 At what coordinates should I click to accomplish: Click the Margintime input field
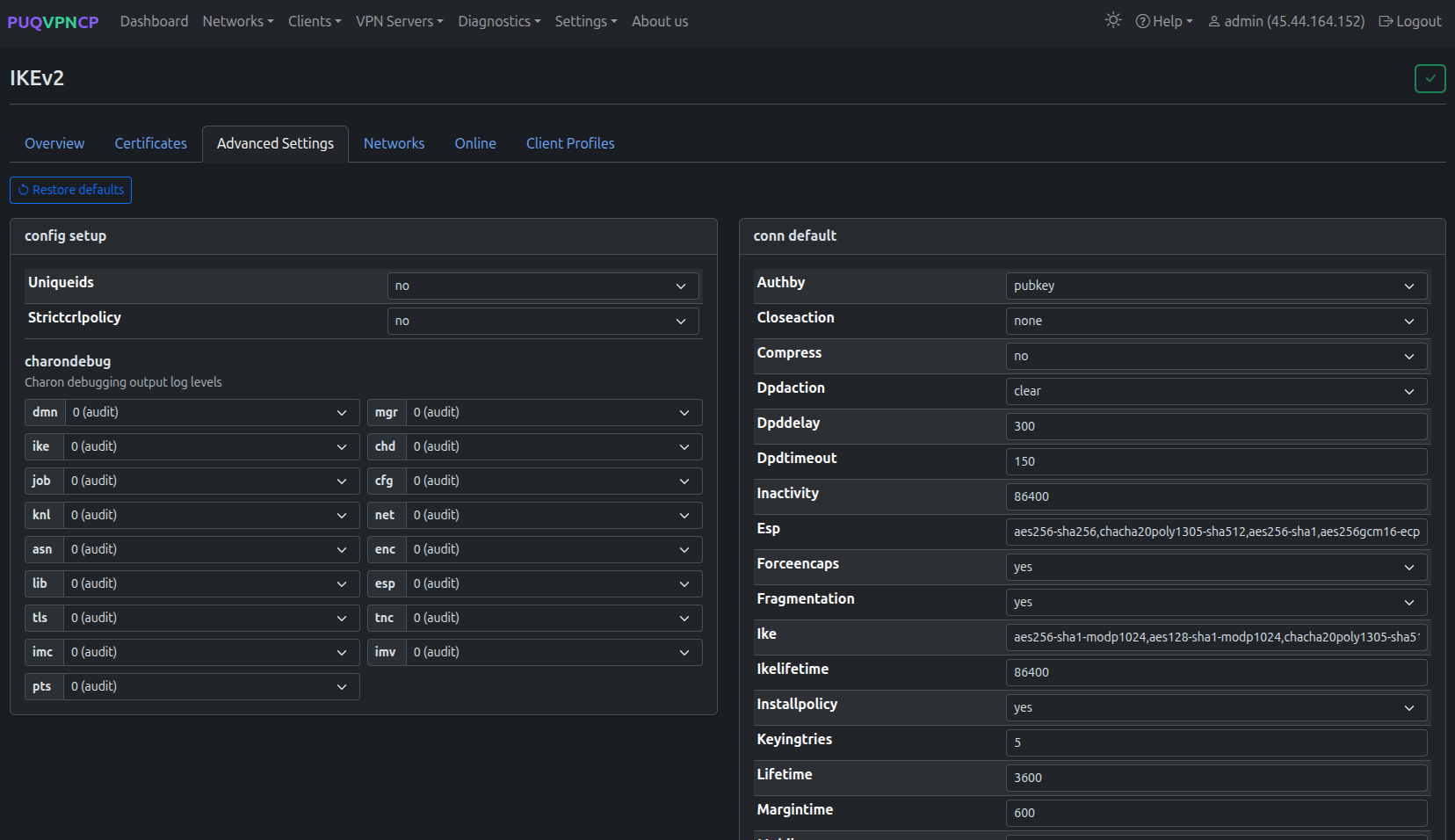(1216, 813)
